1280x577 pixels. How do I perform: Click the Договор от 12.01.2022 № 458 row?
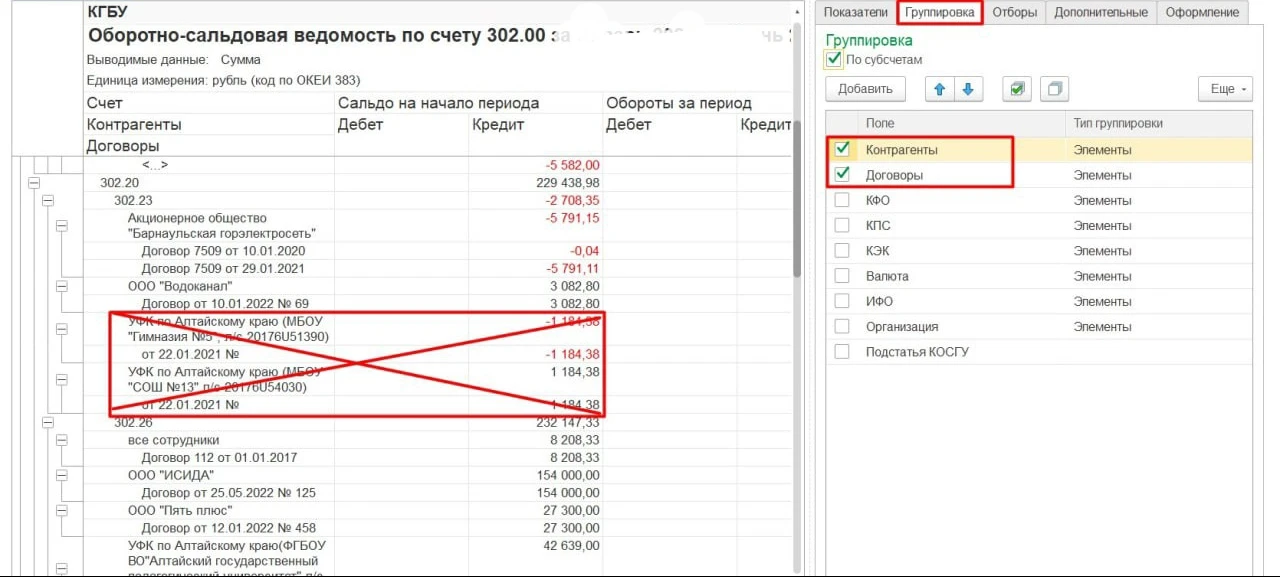228,527
